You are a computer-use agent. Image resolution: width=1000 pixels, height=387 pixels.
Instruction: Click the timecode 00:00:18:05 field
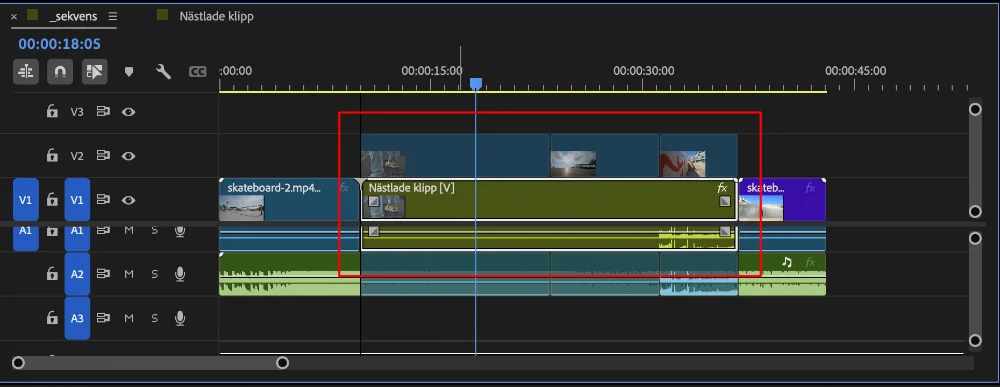click(59, 44)
